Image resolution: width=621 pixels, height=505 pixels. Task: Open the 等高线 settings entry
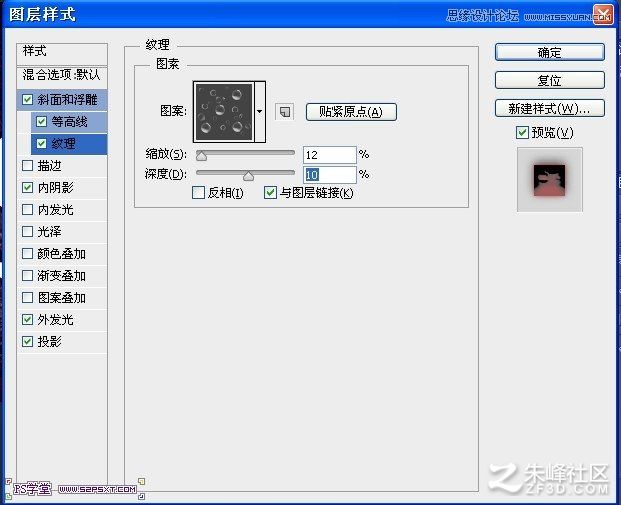69,122
